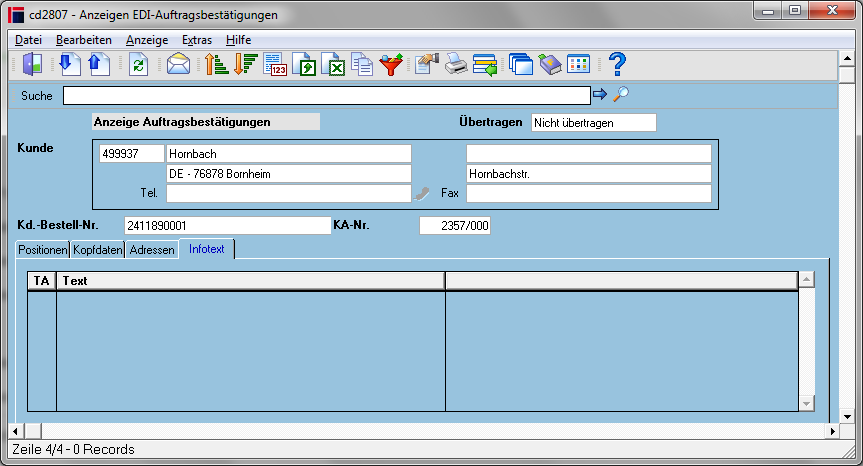
Task: Click the open envelope mail icon
Action: (x=178, y=64)
